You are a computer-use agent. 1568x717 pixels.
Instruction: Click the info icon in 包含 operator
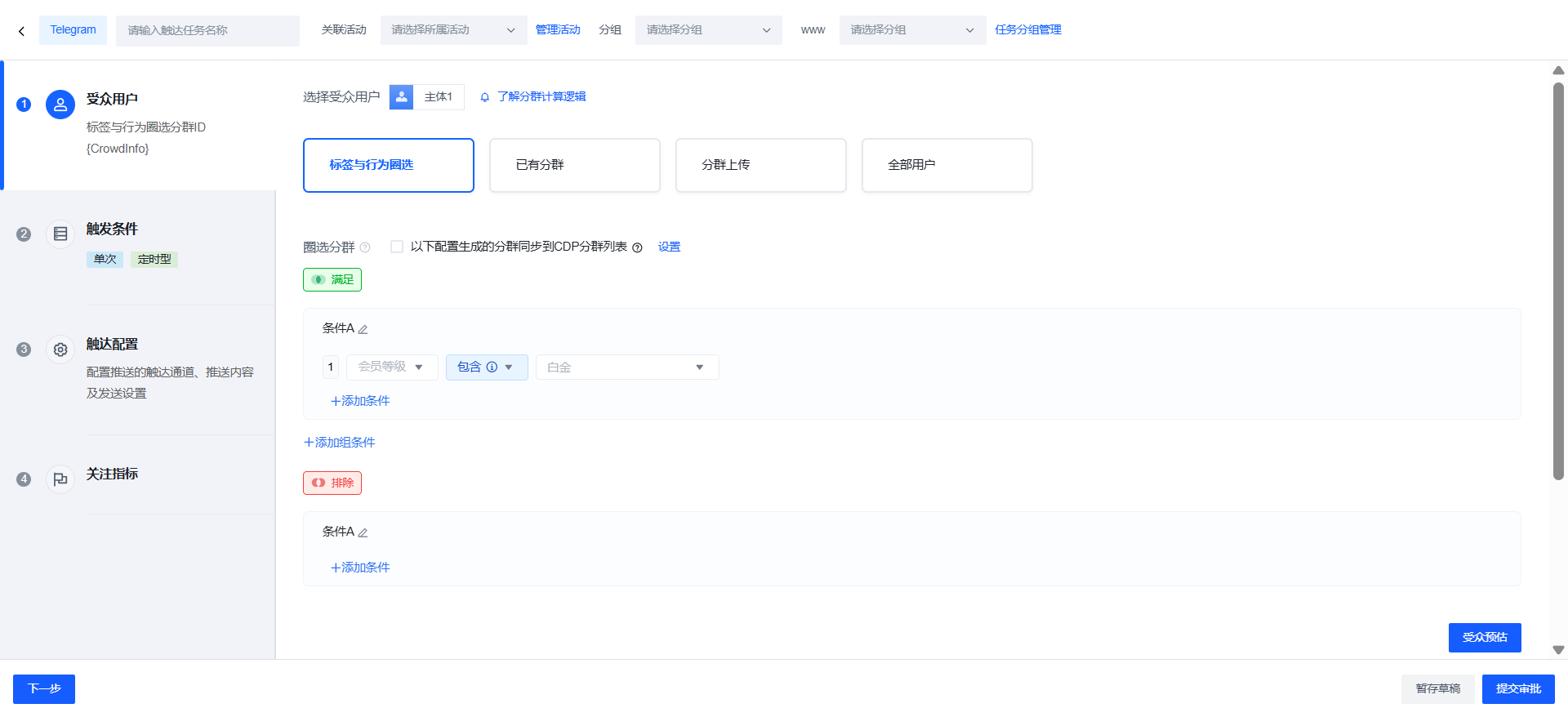coord(492,367)
